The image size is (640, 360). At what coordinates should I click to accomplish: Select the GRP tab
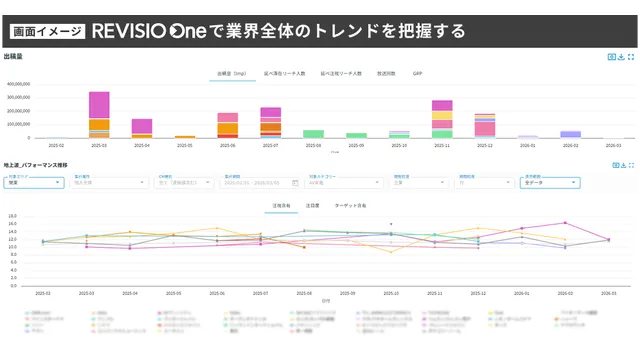[x=417, y=74]
